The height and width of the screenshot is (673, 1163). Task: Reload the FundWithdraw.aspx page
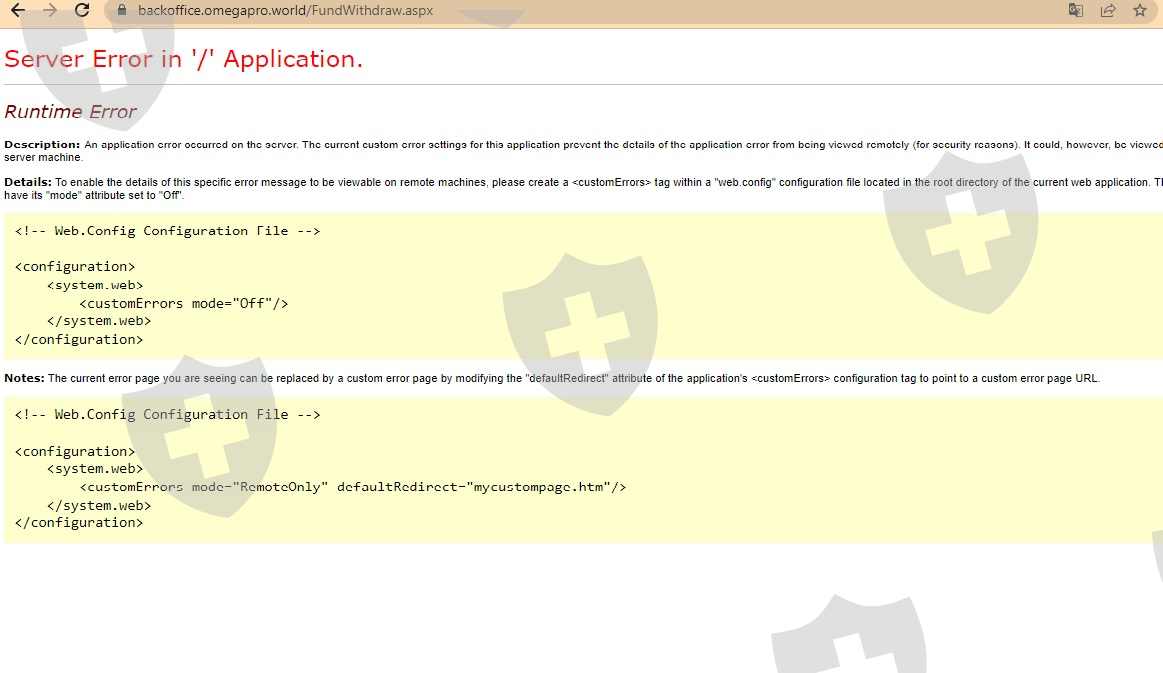[83, 11]
